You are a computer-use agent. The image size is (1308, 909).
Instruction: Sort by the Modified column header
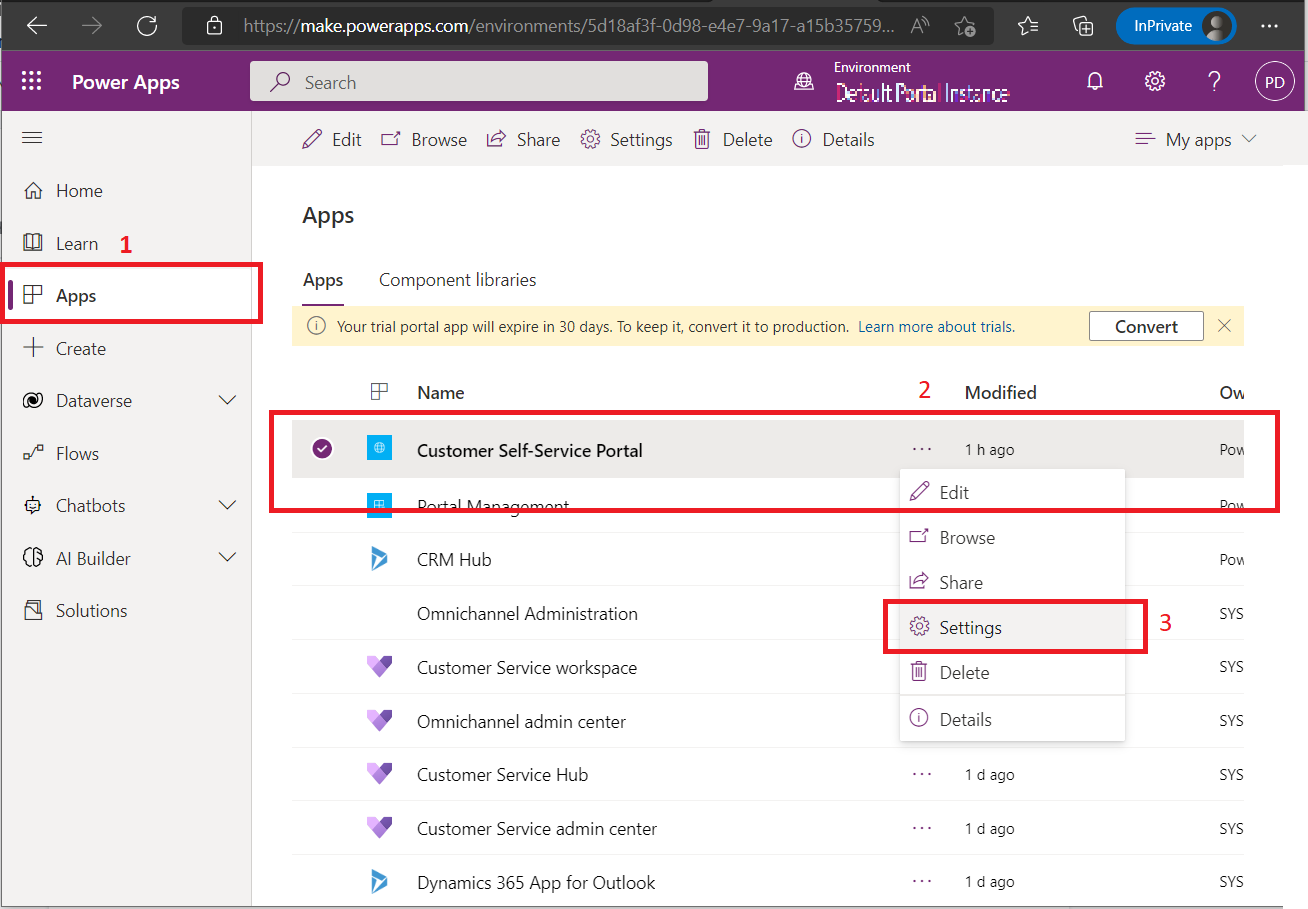click(1000, 393)
